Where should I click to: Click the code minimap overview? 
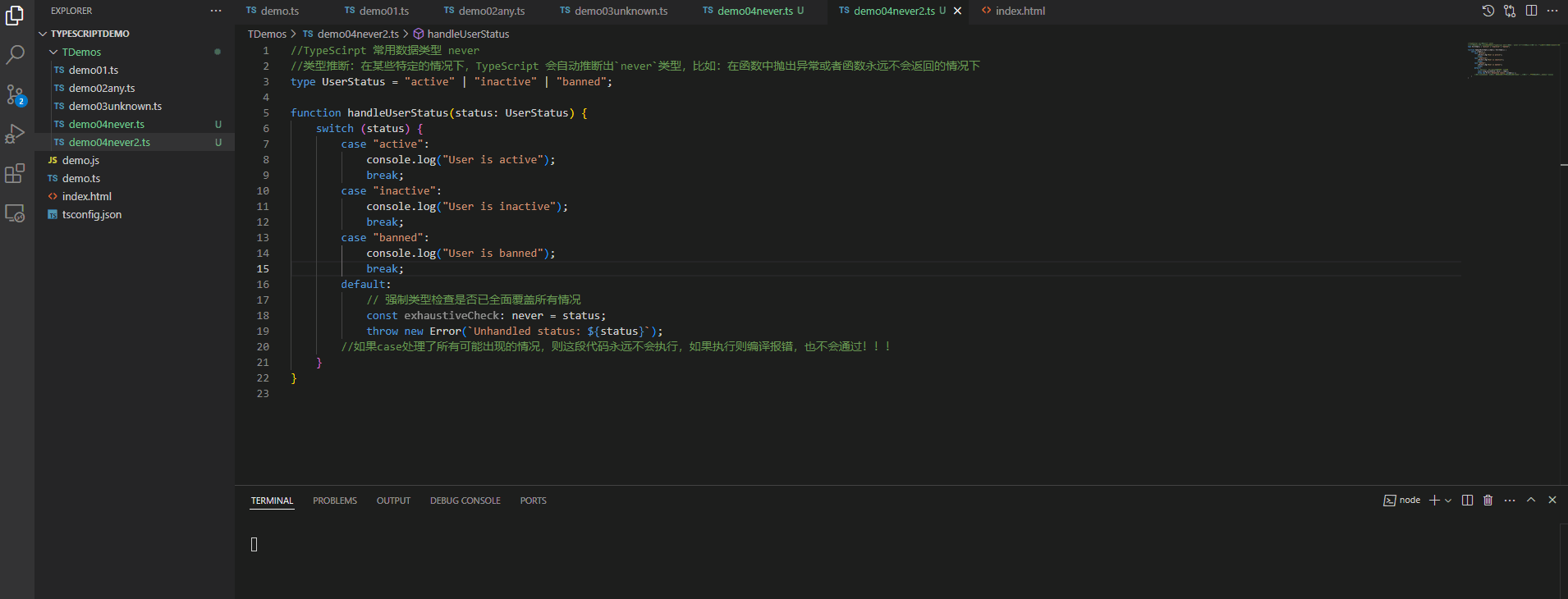tap(1514, 59)
